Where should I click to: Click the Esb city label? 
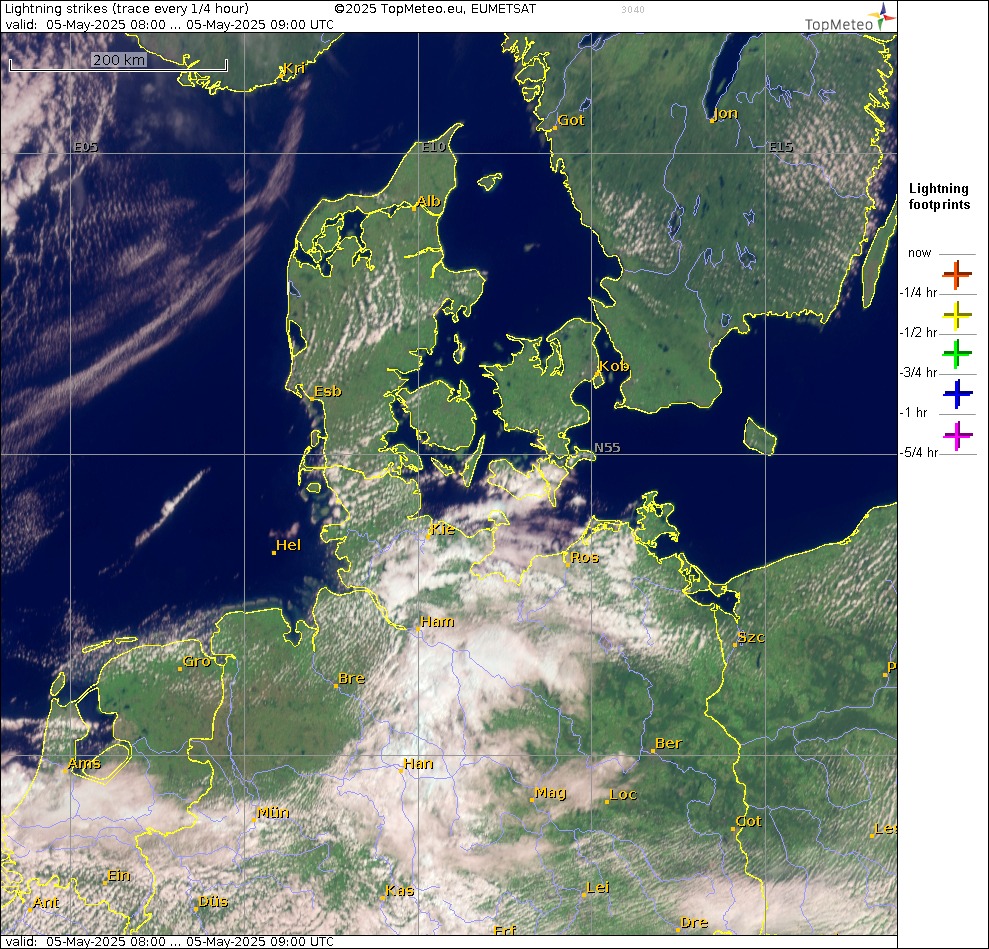[328, 392]
